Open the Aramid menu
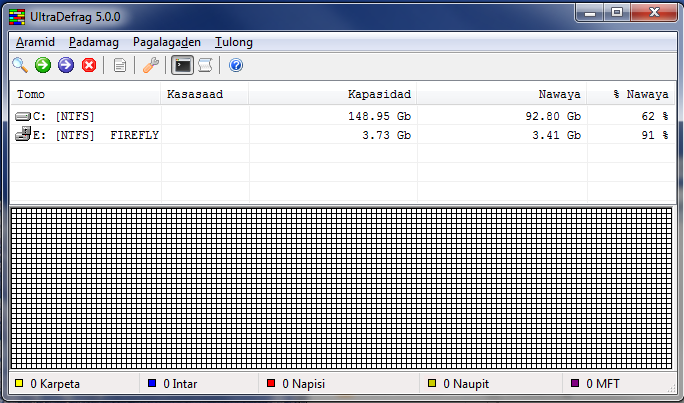Viewport: 684px width, 403px height. click(35, 42)
